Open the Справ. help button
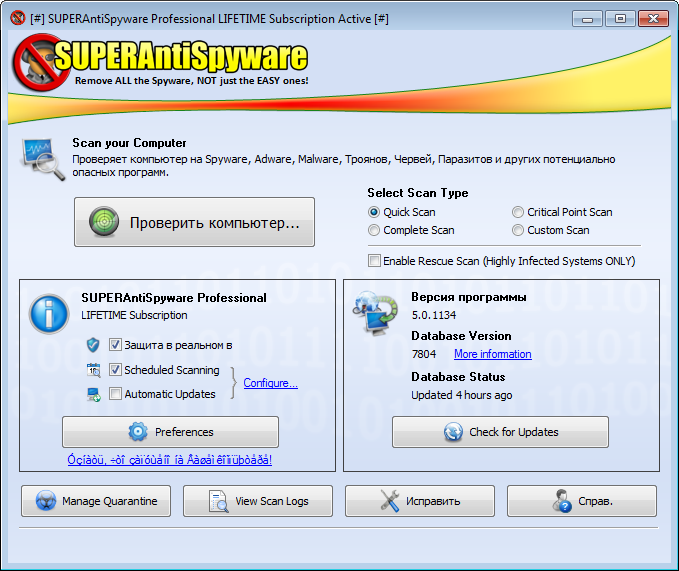The image size is (679, 571). pyautogui.click(x=582, y=501)
